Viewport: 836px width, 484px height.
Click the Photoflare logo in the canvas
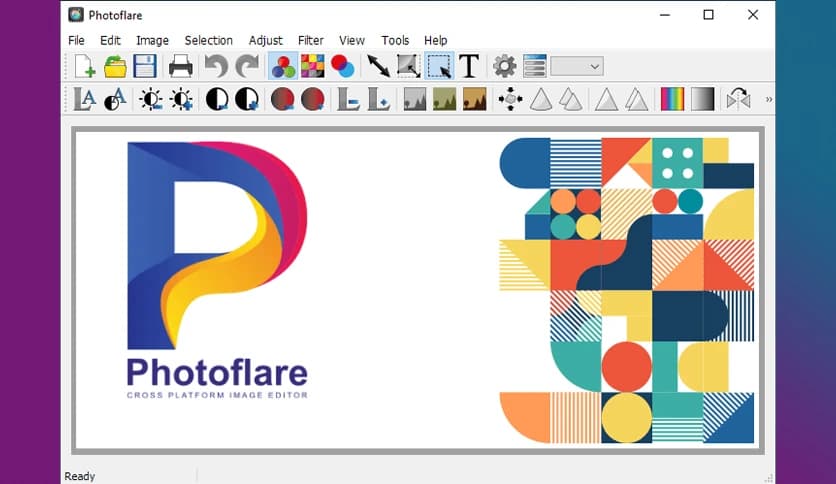(217, 270)
